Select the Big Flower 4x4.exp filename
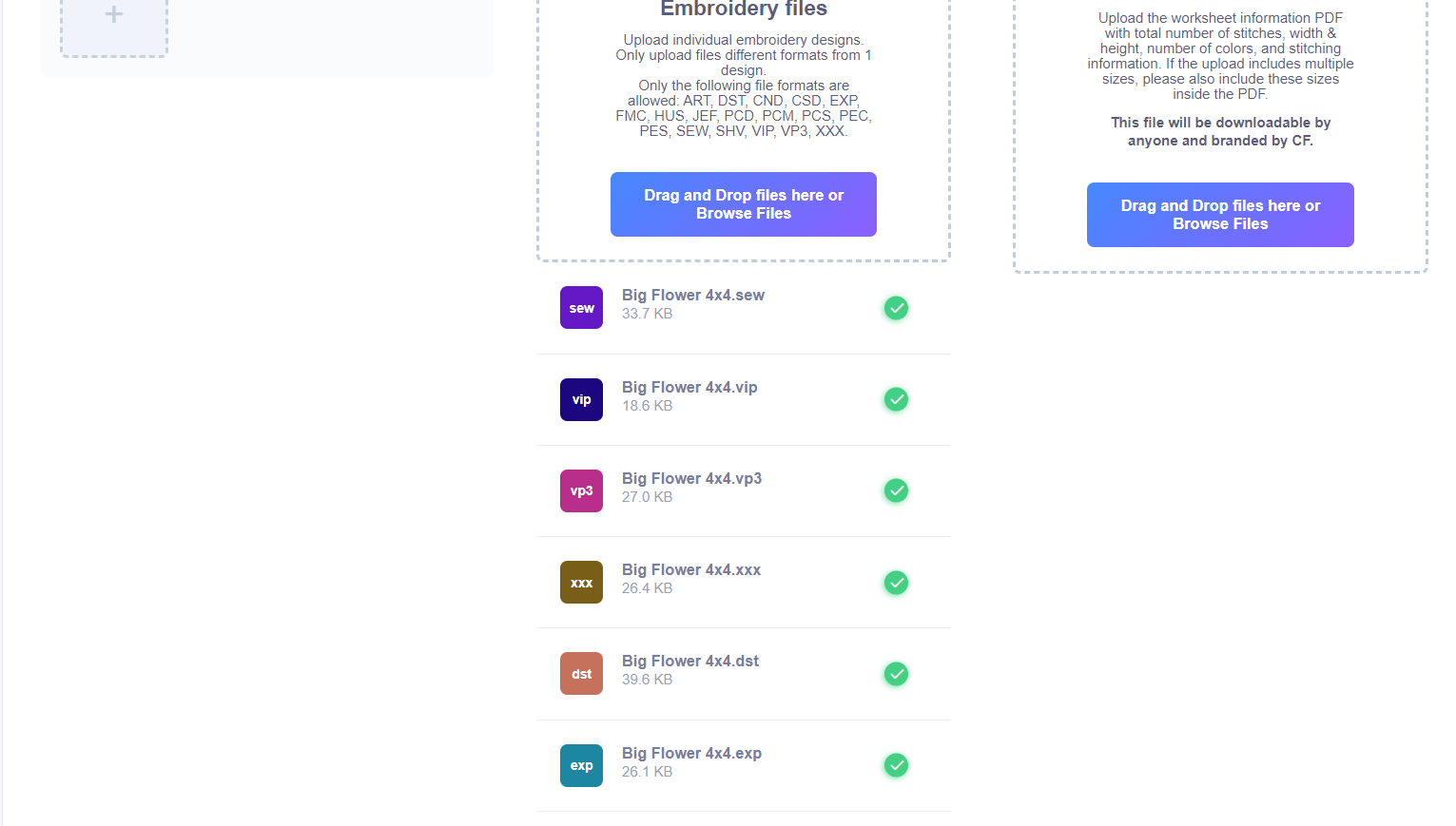 coord(691,754)
